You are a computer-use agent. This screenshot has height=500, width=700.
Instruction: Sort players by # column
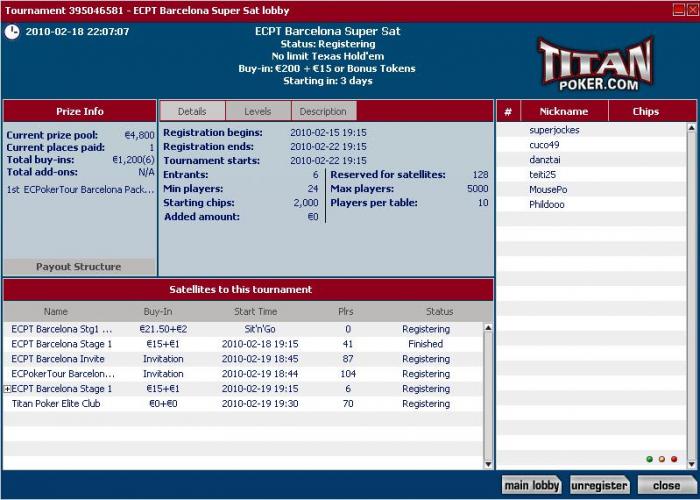[x=508, y=111]
